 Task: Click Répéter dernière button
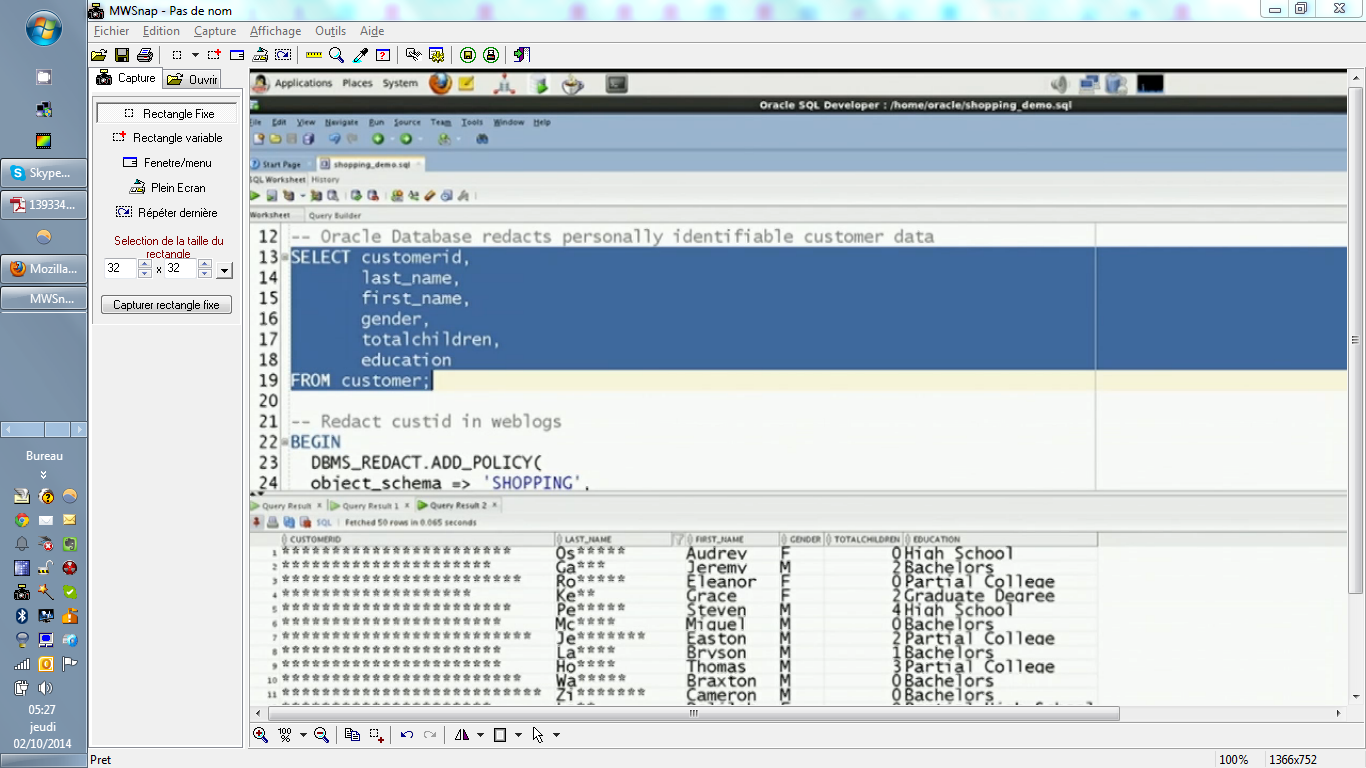pos(167,213)
